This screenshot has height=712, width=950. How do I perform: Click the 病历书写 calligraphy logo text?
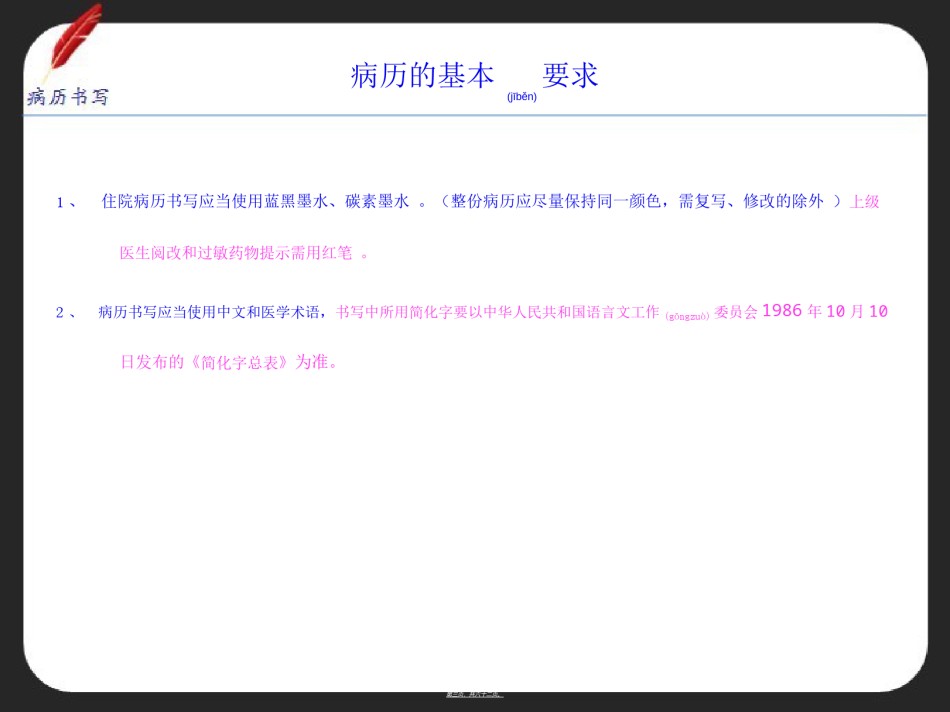[x=68, y=97]
